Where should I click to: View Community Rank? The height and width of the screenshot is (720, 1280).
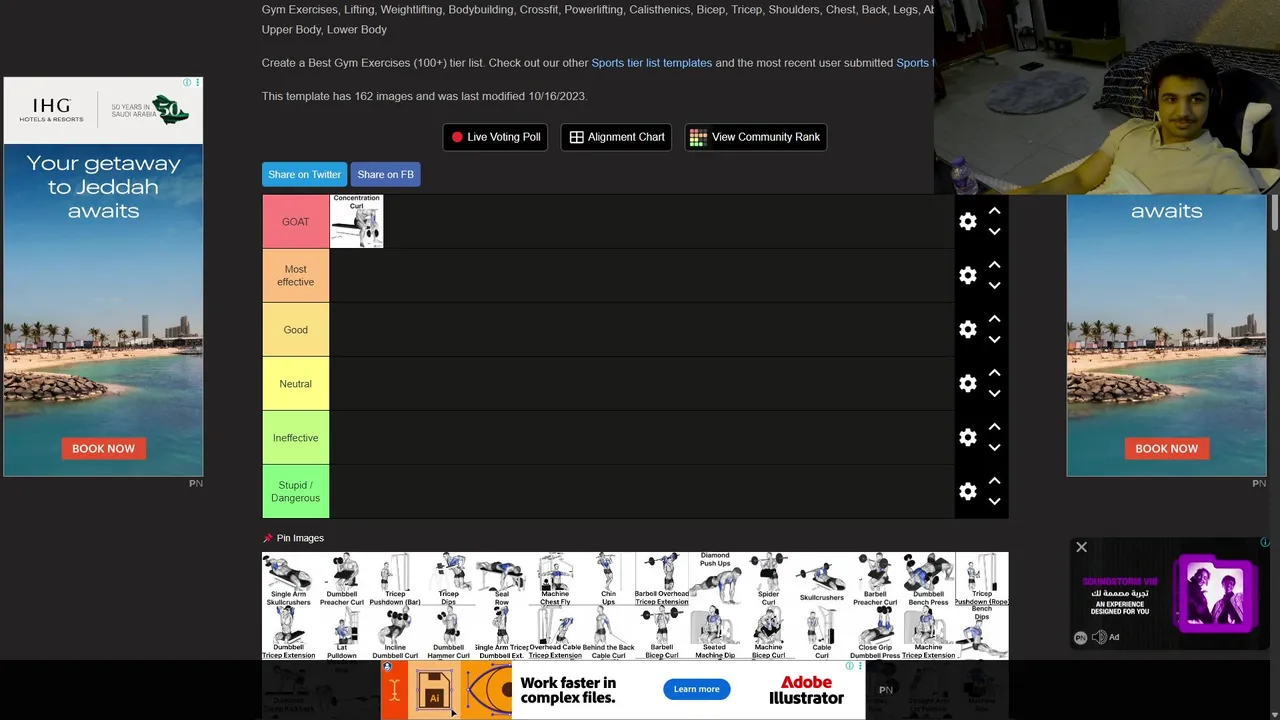click(755, 137)
